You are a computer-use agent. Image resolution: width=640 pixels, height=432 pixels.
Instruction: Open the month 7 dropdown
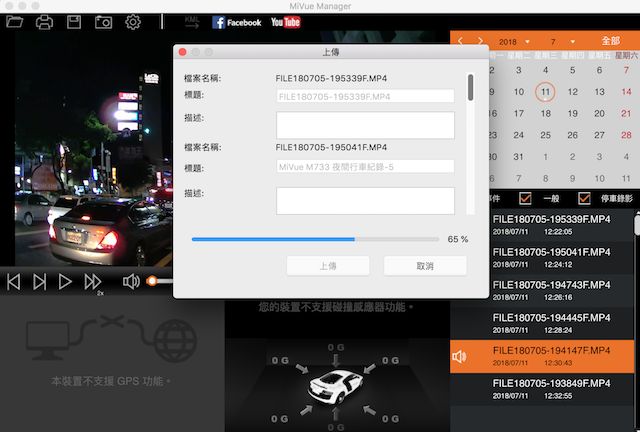[x=562, y=42]
